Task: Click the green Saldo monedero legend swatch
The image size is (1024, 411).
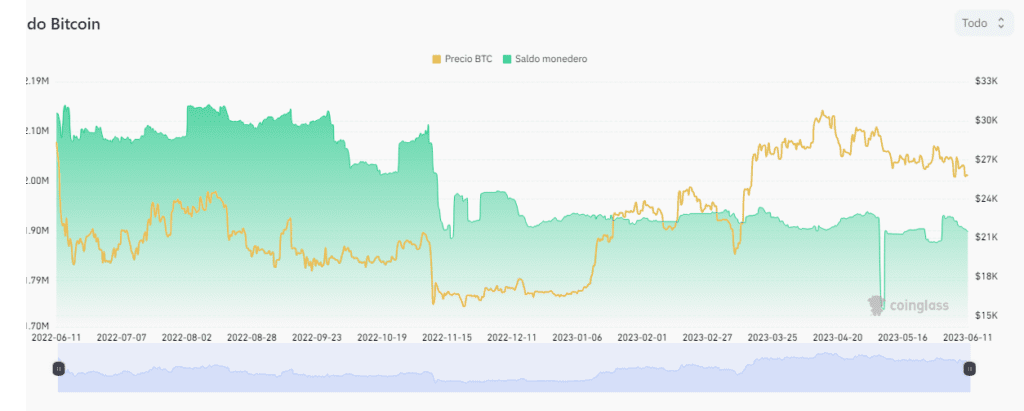Action: tap(506, 59)
